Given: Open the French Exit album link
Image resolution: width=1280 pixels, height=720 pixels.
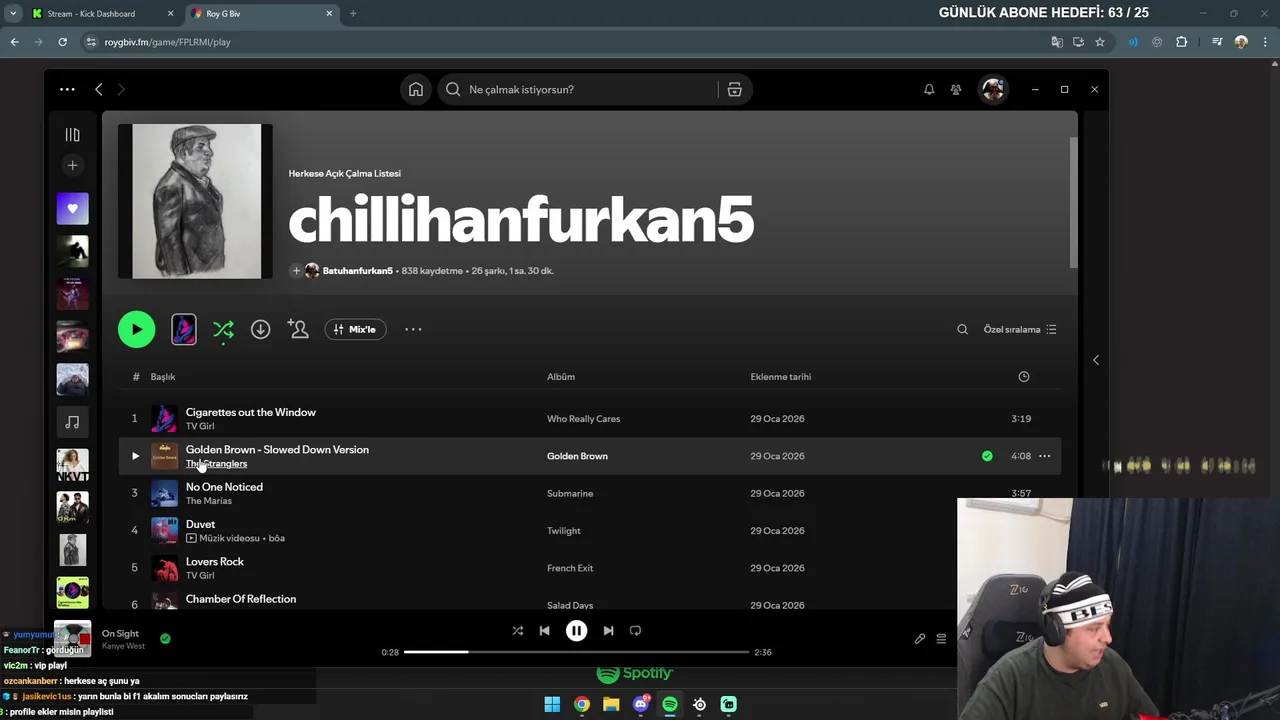Looking at the screenshot, I should pyautogui.click(x=570, y=568).
